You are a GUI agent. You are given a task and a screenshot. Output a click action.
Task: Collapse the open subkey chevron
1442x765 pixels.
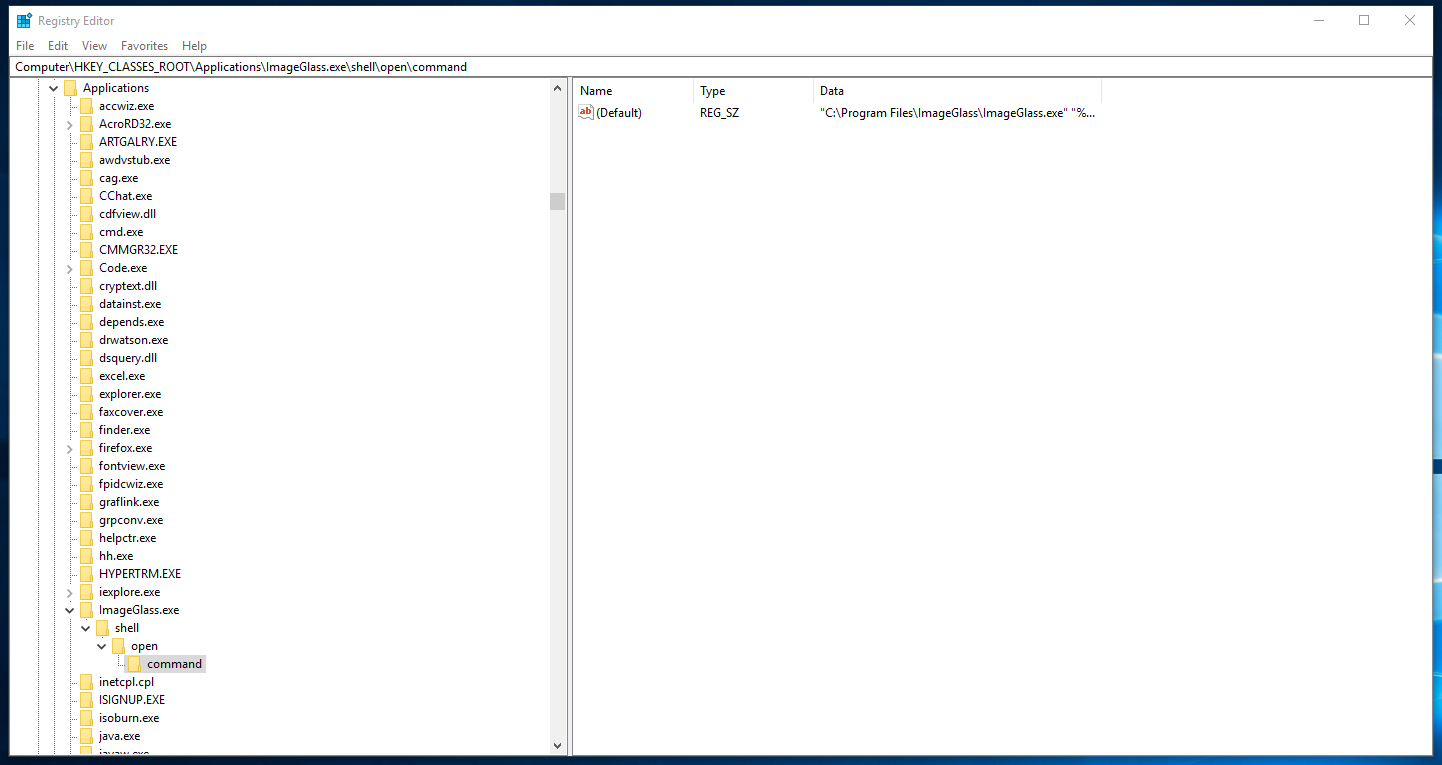coord(101,645)
